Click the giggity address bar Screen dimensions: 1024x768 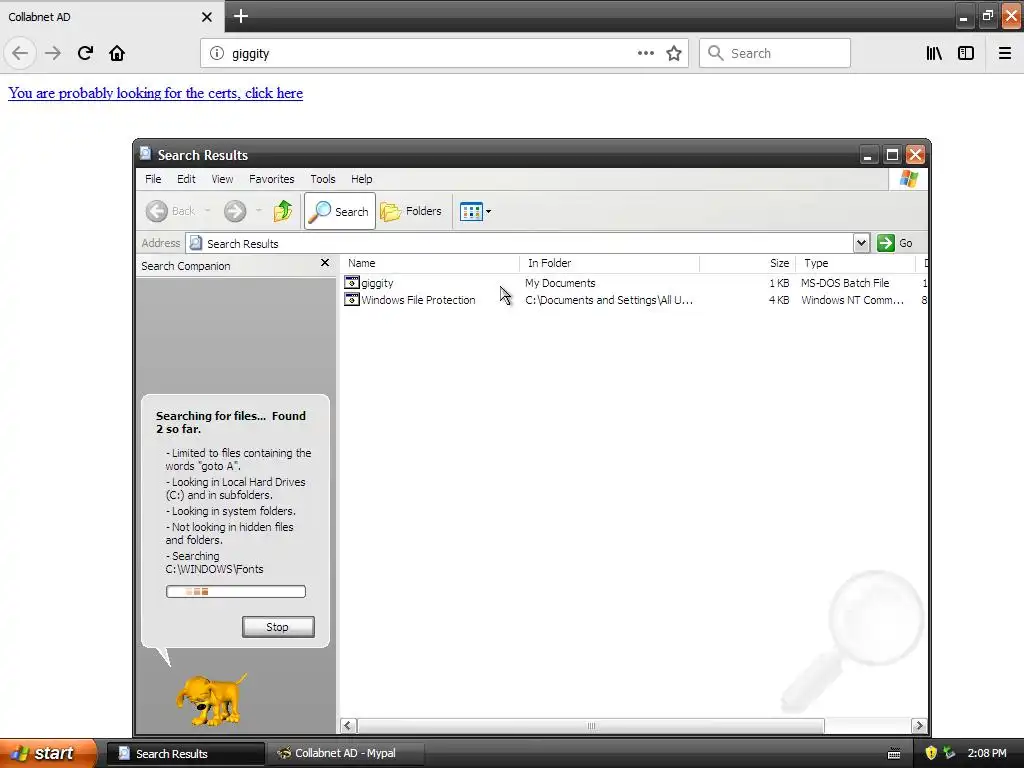444,53
